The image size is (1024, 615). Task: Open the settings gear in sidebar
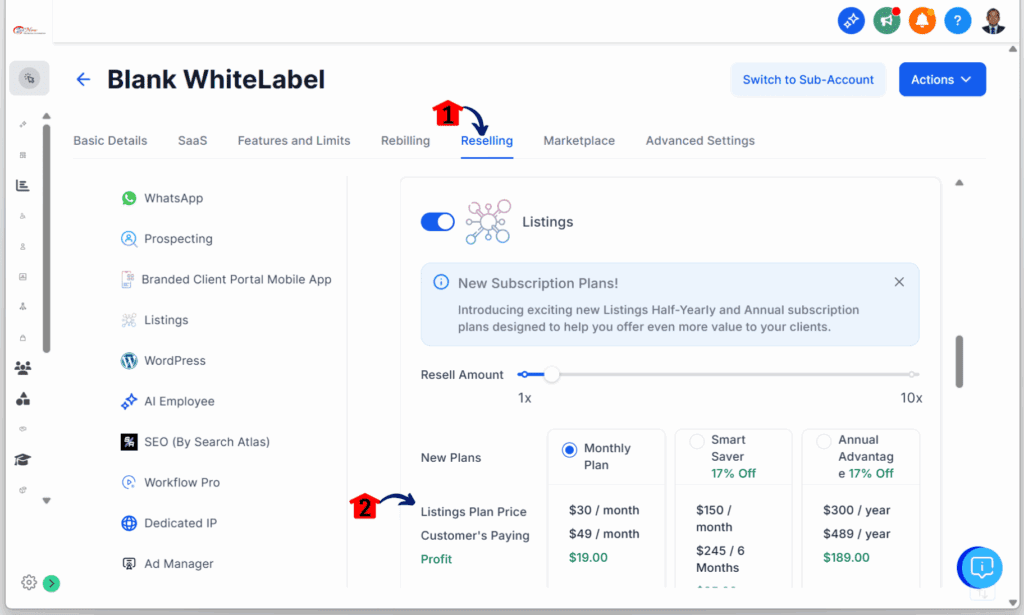[x=29, y=582]
